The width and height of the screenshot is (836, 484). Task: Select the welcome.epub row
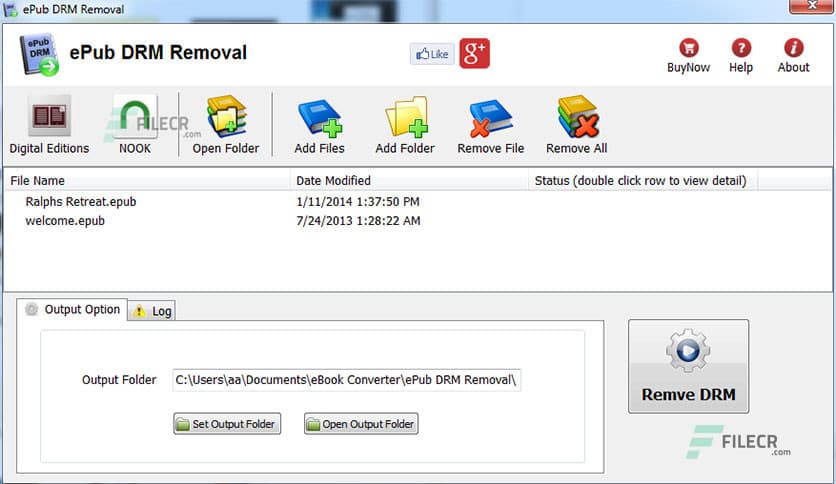417,221
